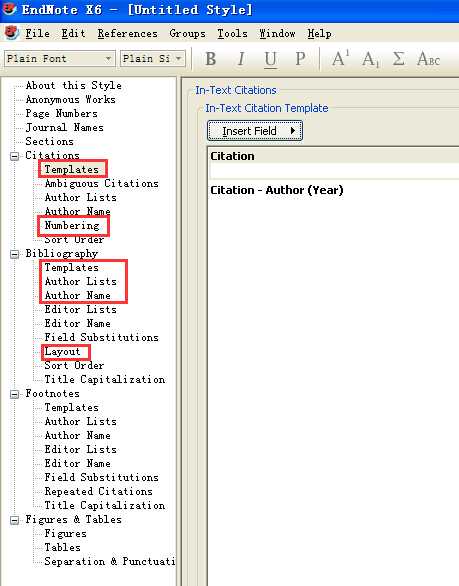Apply Subscript with the A₁ icon
Image resolution: width=459 pixels, height=586 pixels.
coord(370,59)
